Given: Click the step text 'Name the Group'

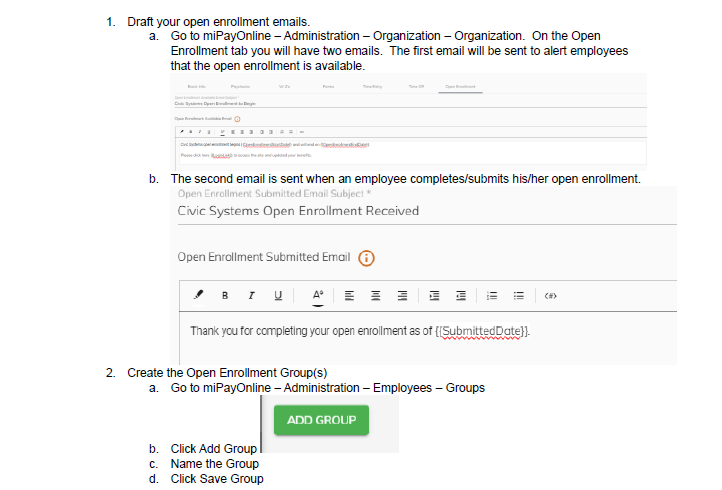Looking at the screenshot, I should [x=215, y=464].
